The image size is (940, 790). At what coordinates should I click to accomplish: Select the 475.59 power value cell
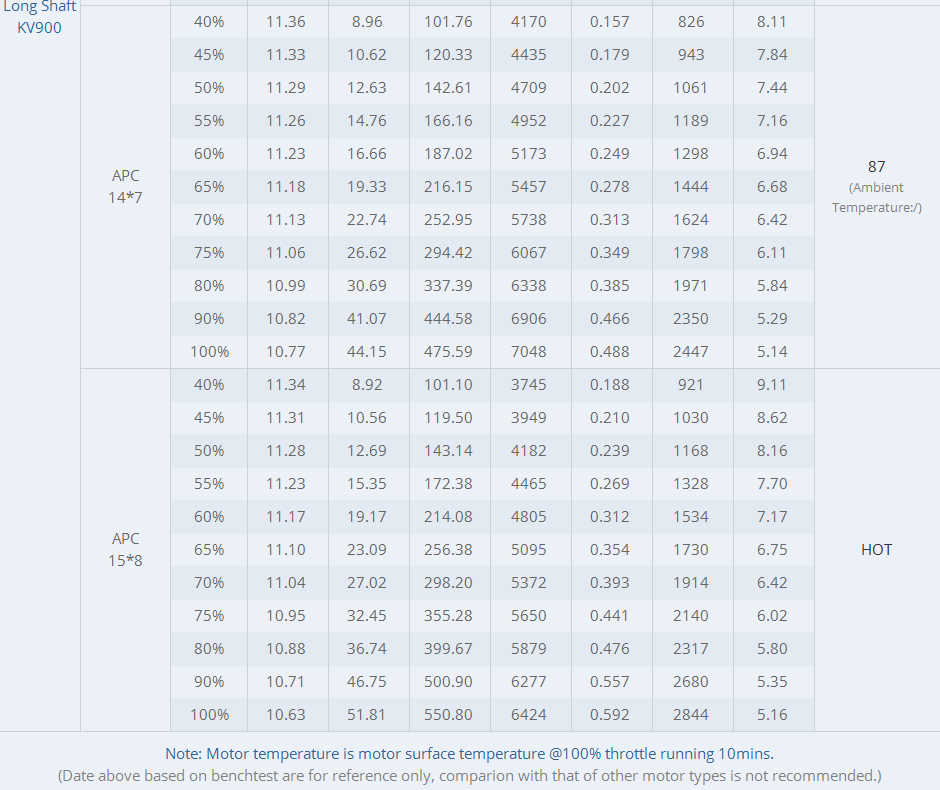[x=448, y=352]
